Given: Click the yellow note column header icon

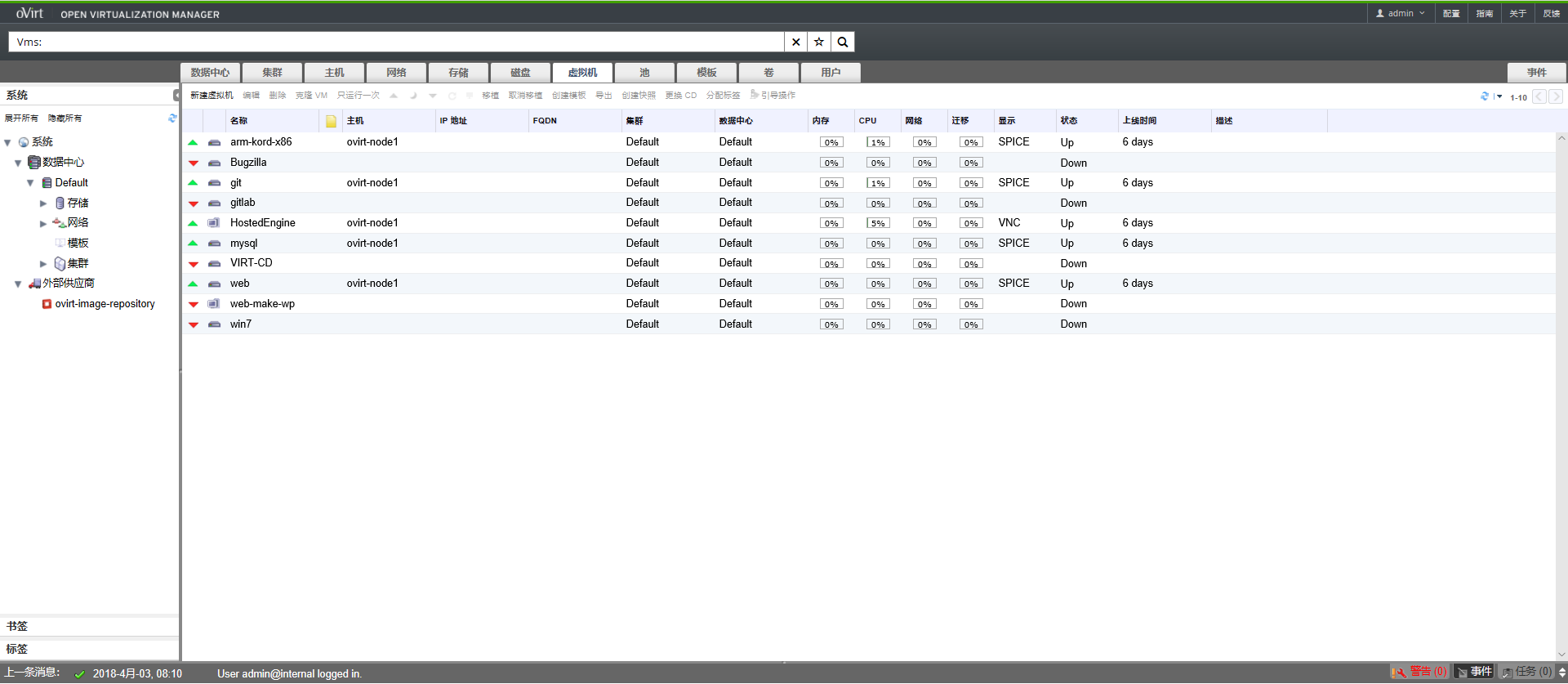Looking at the screenshot, I should (331, 121).
